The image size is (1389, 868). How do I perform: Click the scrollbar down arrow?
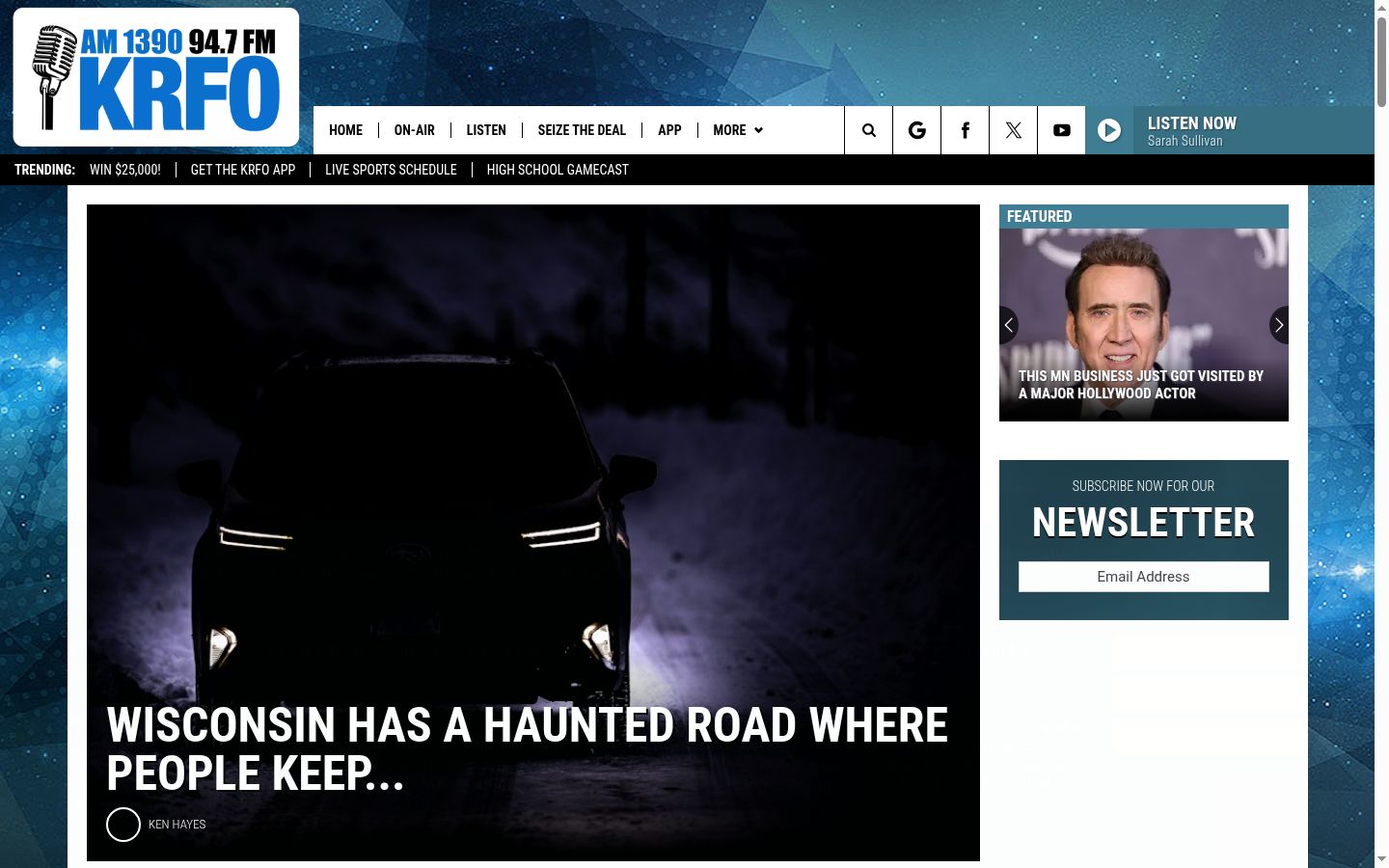[x=1381, y=859]
